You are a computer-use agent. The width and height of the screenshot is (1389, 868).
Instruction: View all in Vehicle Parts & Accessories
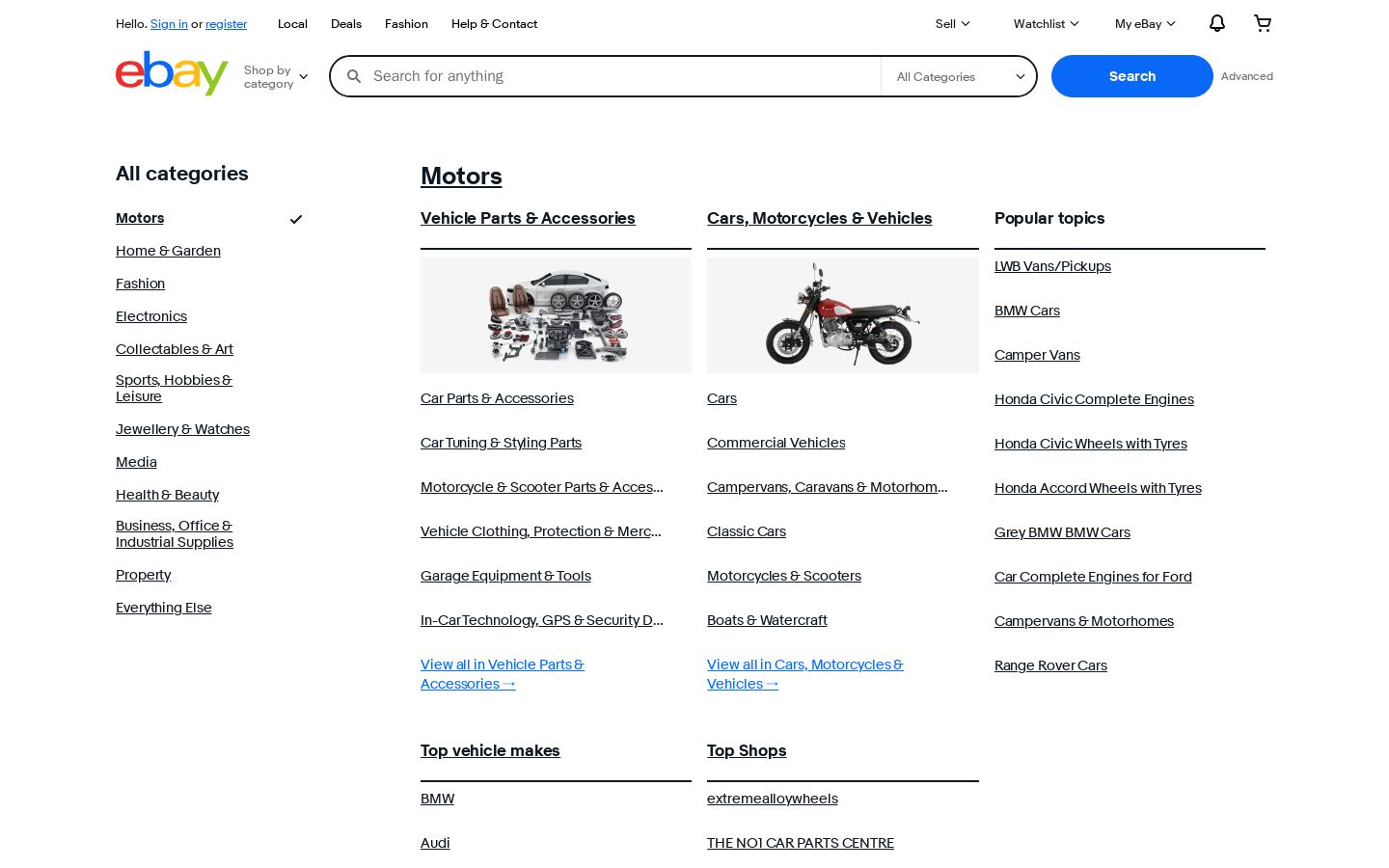tap(503, 674)
